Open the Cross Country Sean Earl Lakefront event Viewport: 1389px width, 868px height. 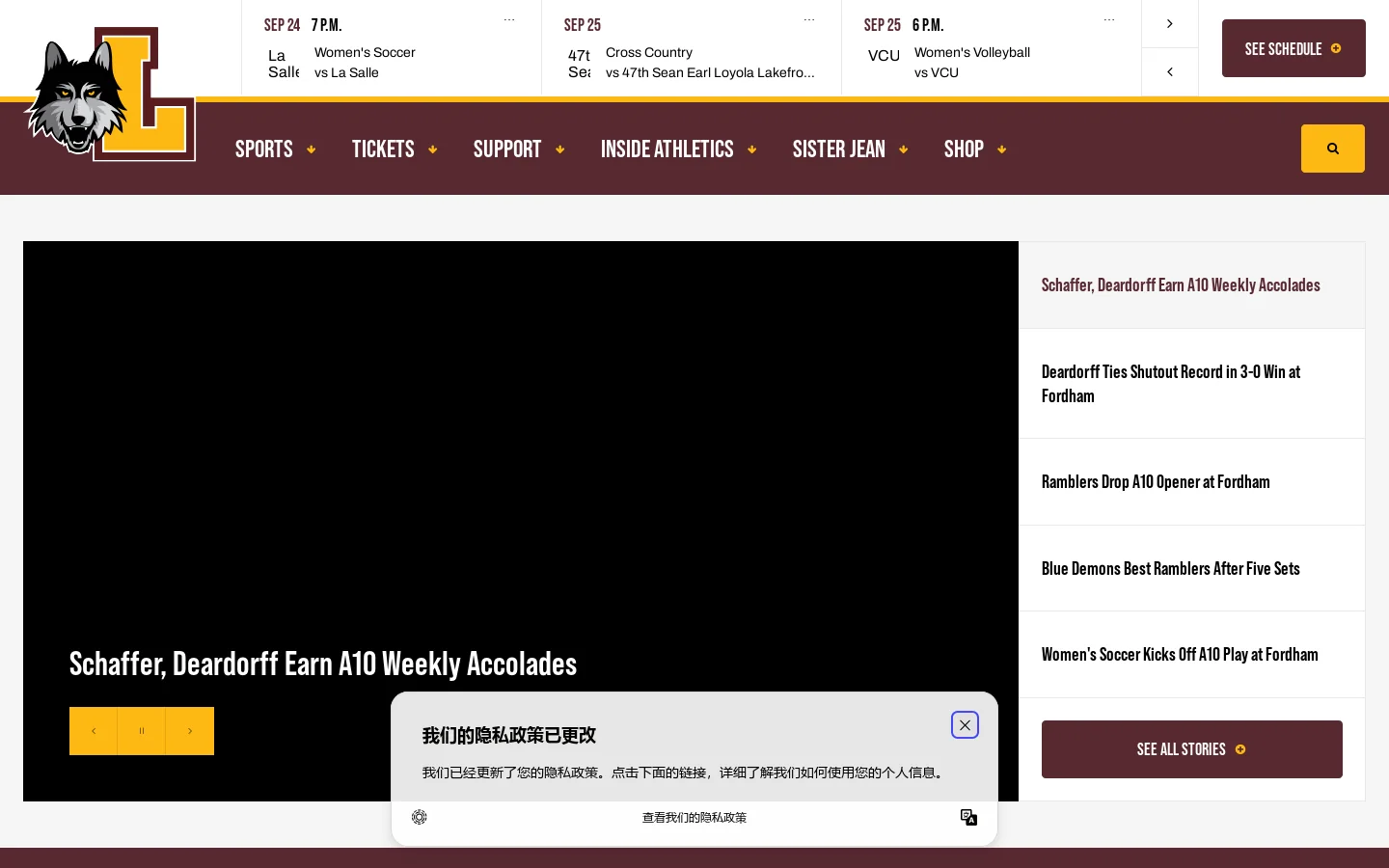pos(692,48)
